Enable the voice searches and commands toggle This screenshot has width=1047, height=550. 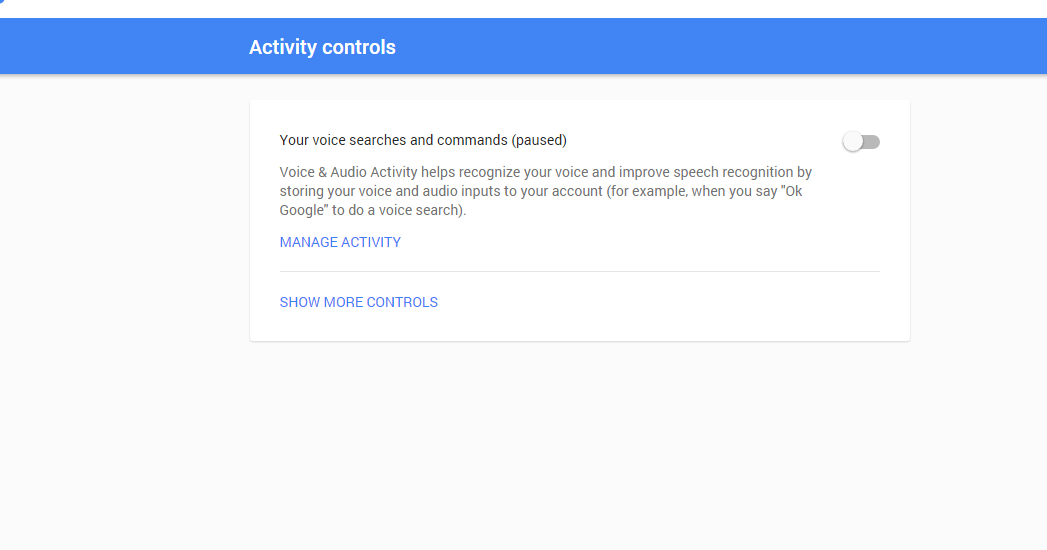[x=861, y=142]
